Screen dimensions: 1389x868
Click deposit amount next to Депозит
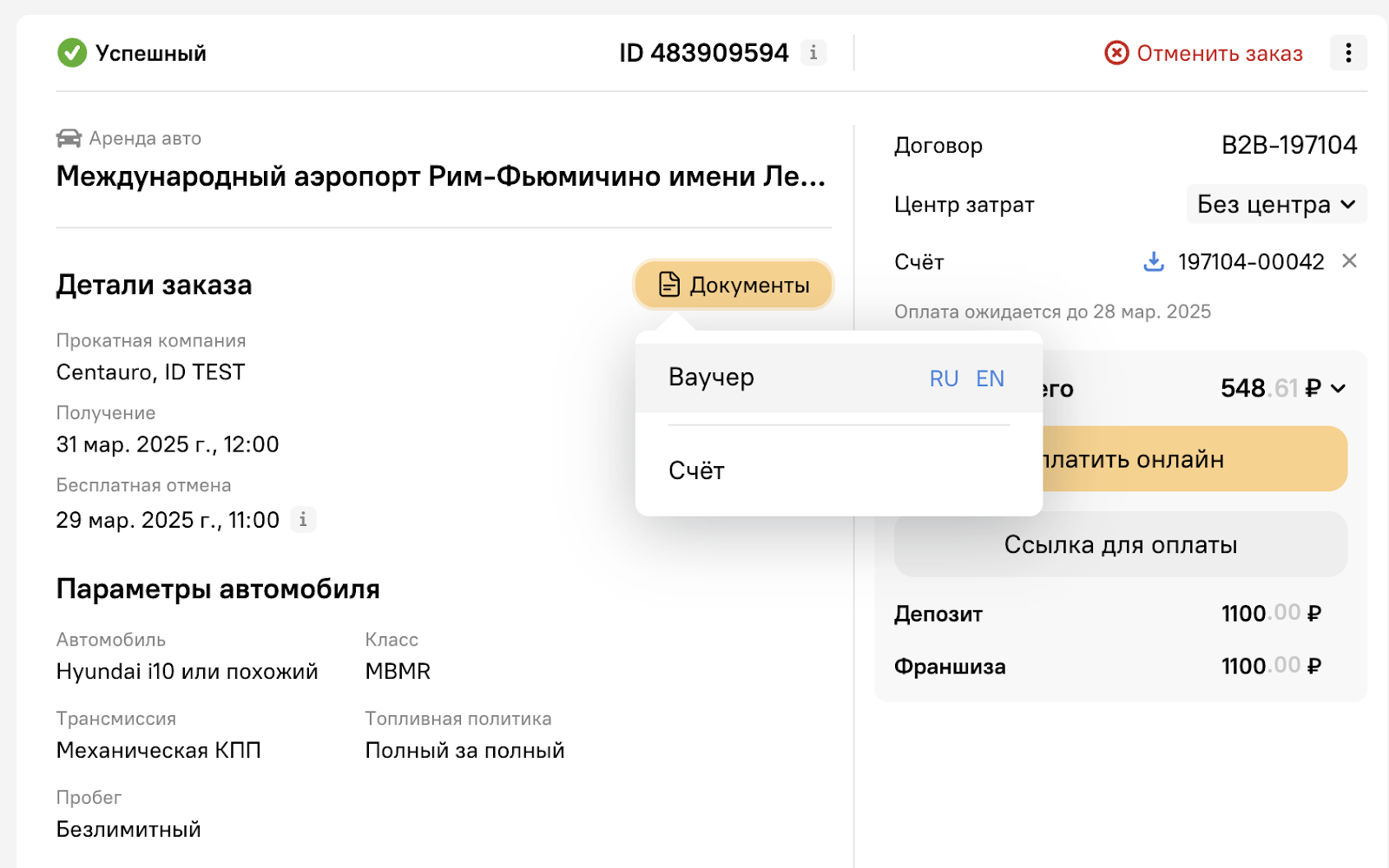tap(1271, 614)
